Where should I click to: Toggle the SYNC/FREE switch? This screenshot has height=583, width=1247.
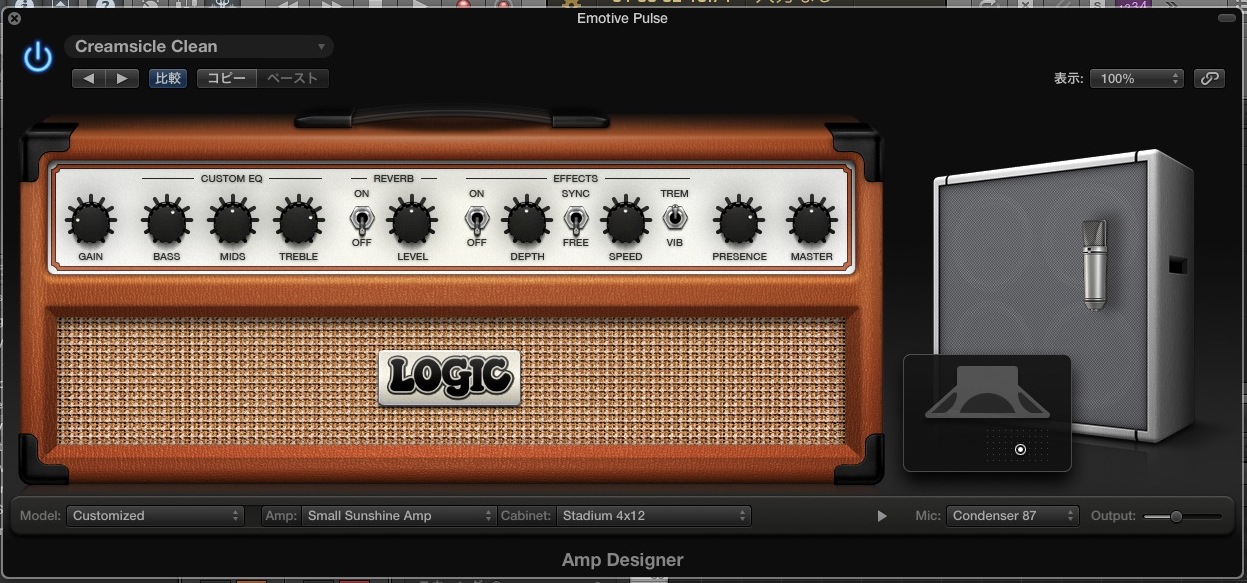coord(575,218)
